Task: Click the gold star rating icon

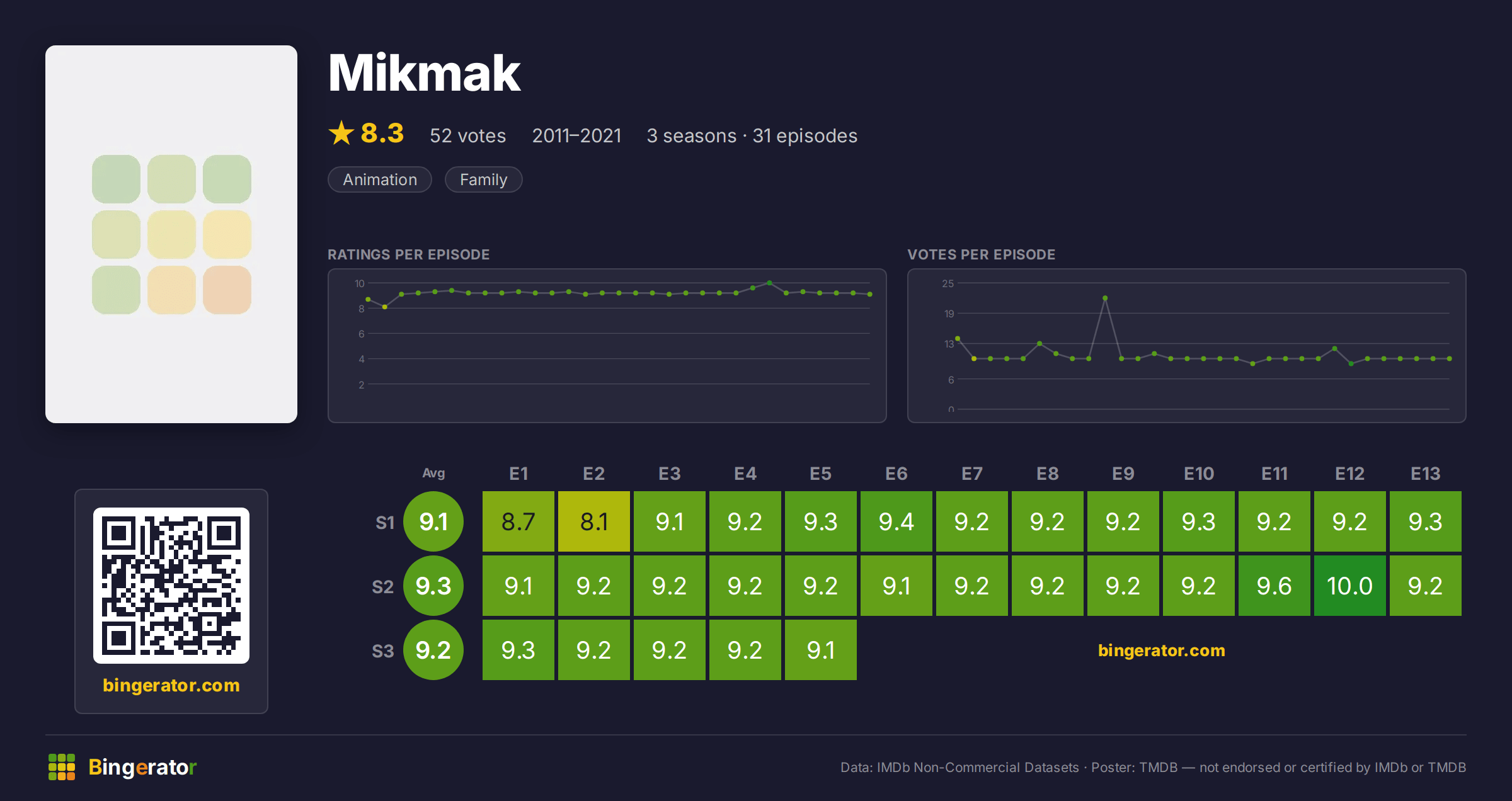Action: pyautogui.click(x=341, y=133)
